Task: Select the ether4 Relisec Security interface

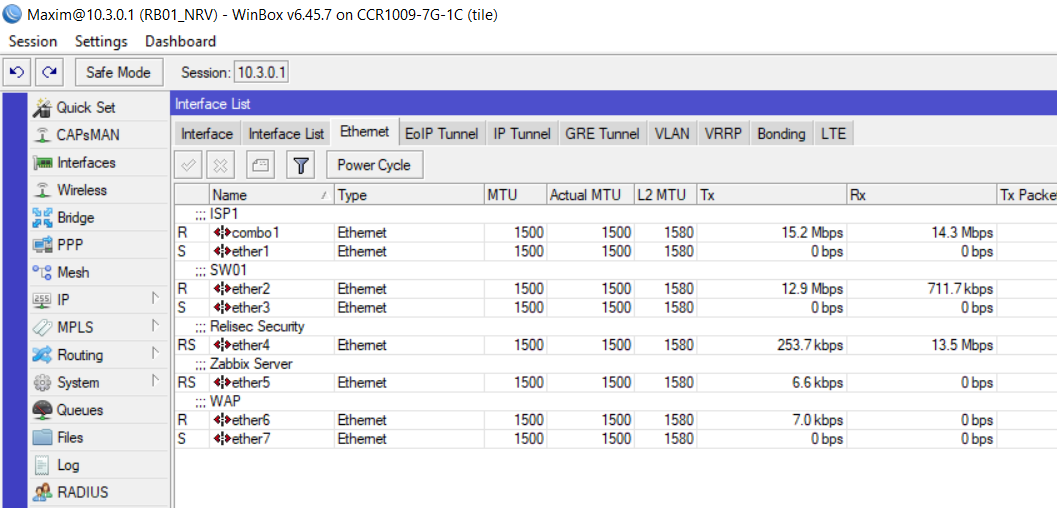Action: [250, 345]
